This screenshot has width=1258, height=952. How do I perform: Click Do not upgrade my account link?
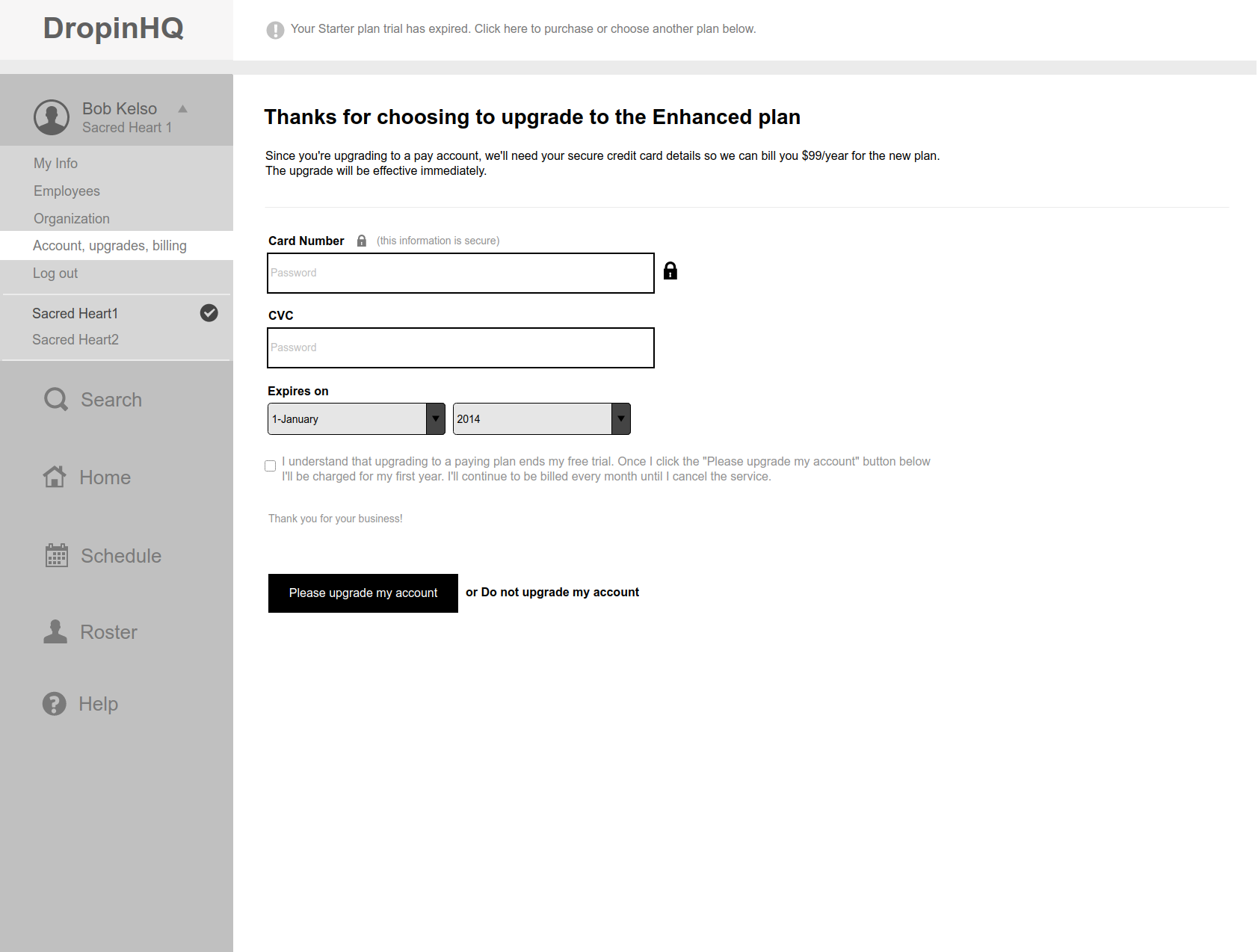point(560,593)
